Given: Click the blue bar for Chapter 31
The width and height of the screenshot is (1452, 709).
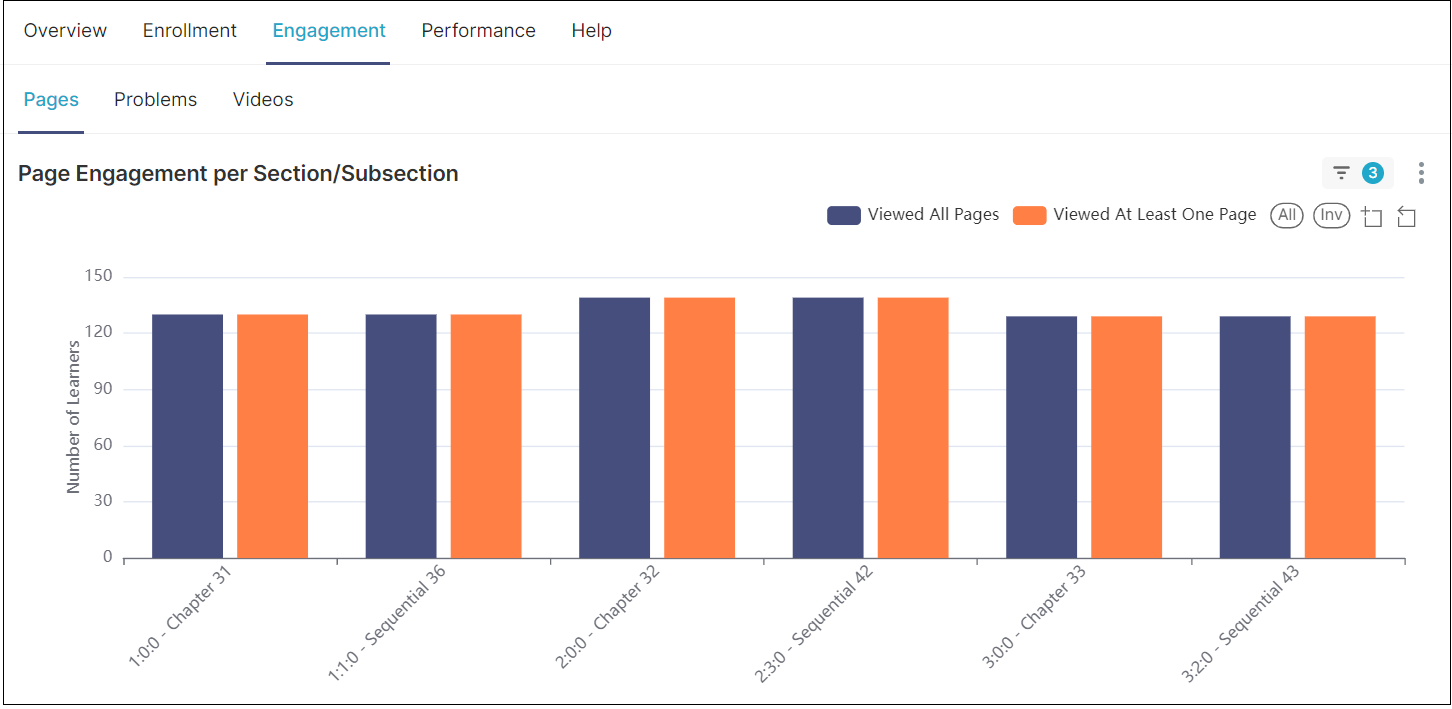Looking at the screenshot, I should 187,436.
